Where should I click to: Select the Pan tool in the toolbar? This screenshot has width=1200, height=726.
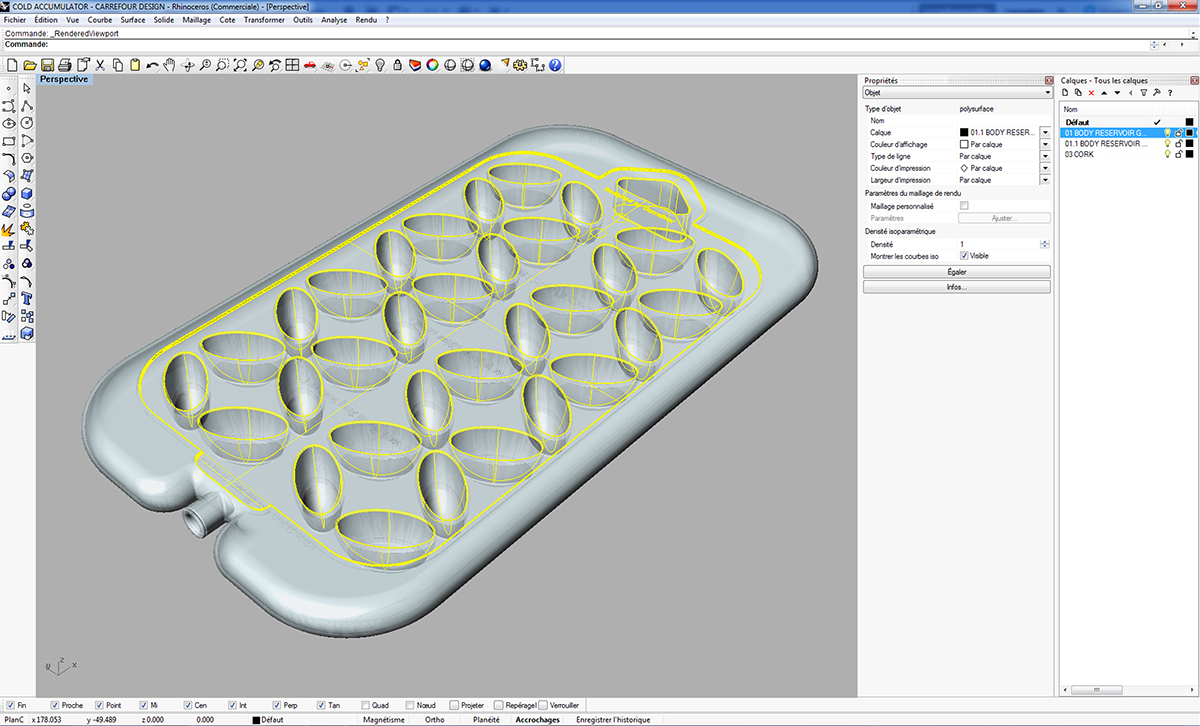[171, 65]
